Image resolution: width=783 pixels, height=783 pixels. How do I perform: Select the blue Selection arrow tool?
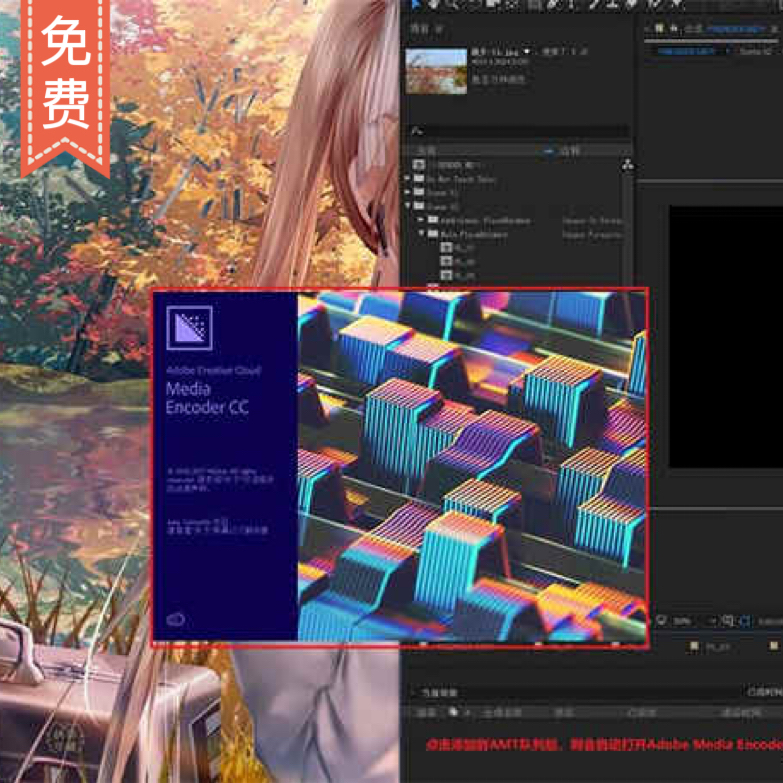[415, 5]
